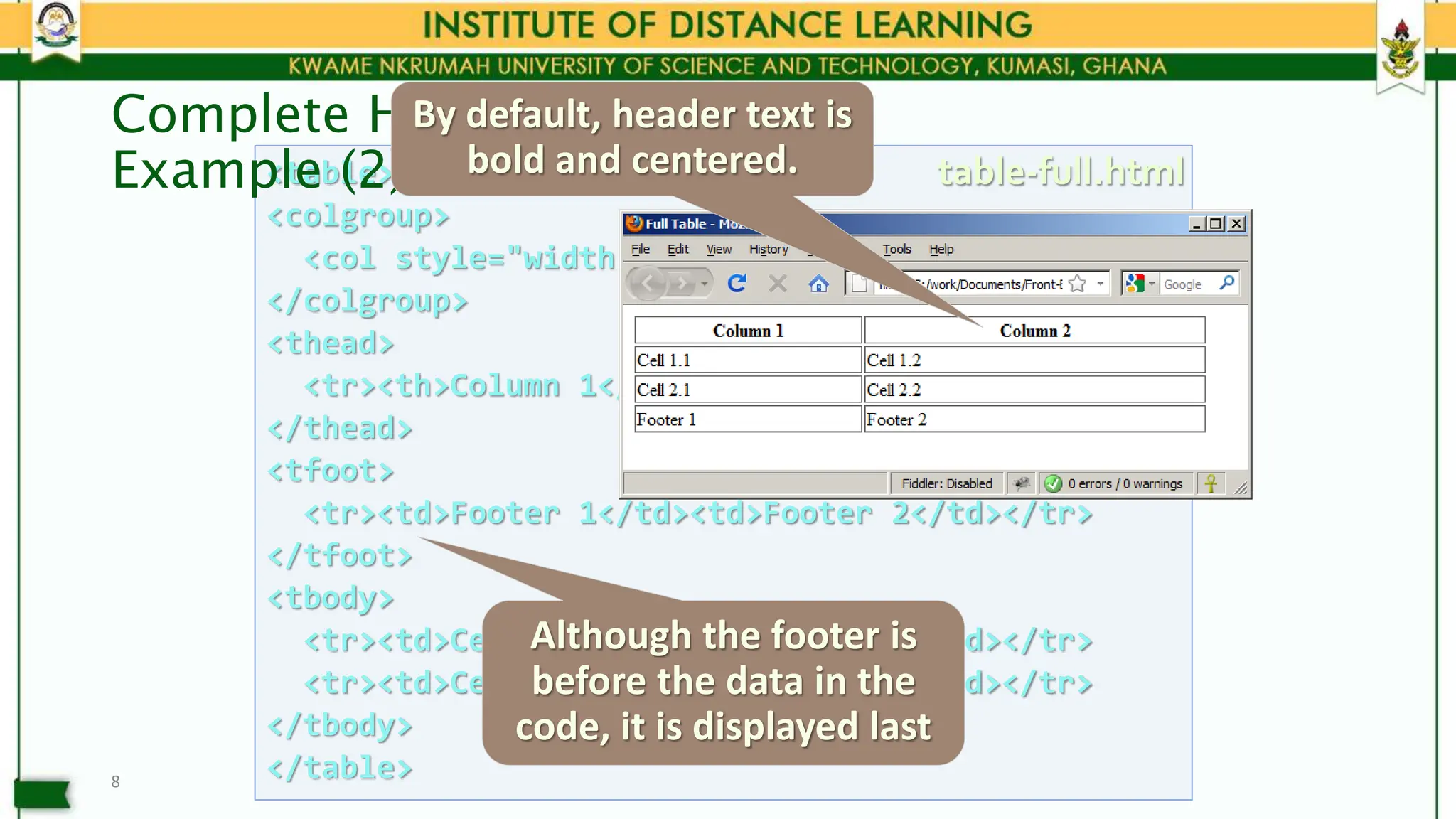Click the Stop loading X icon
1456x819 pixels.
[778, 284]
